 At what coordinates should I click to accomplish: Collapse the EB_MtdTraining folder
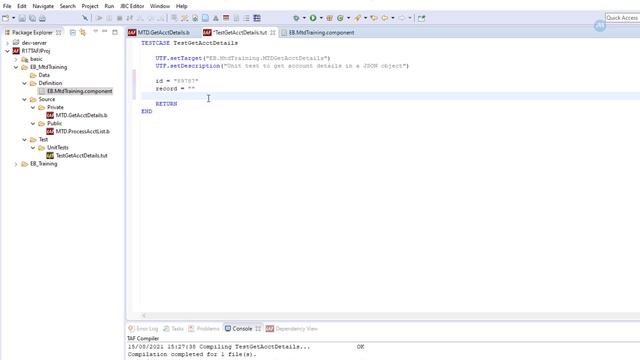pyautogui.click(x=16, y=67)
